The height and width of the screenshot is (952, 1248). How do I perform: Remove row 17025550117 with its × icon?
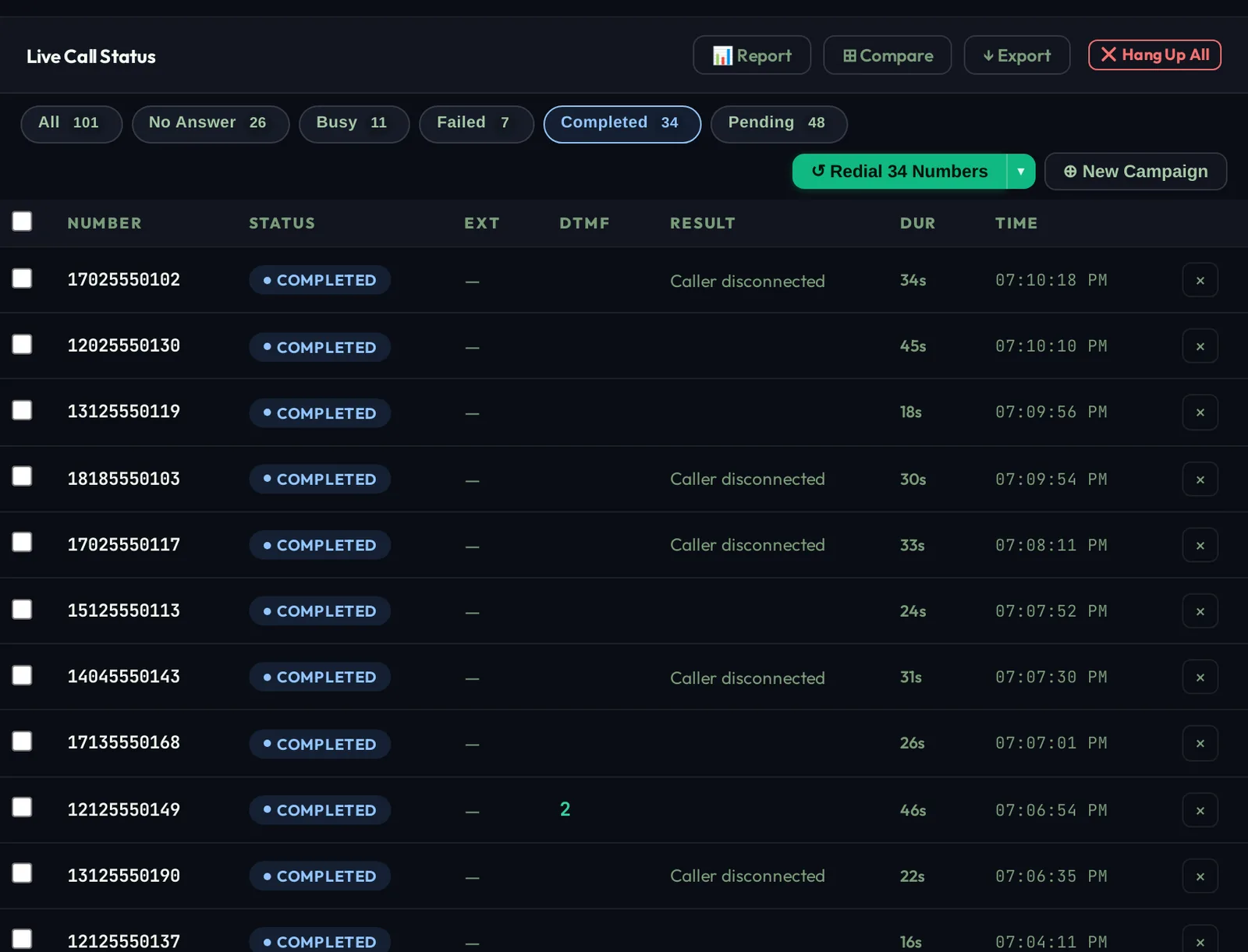[x=1200, y=546]
